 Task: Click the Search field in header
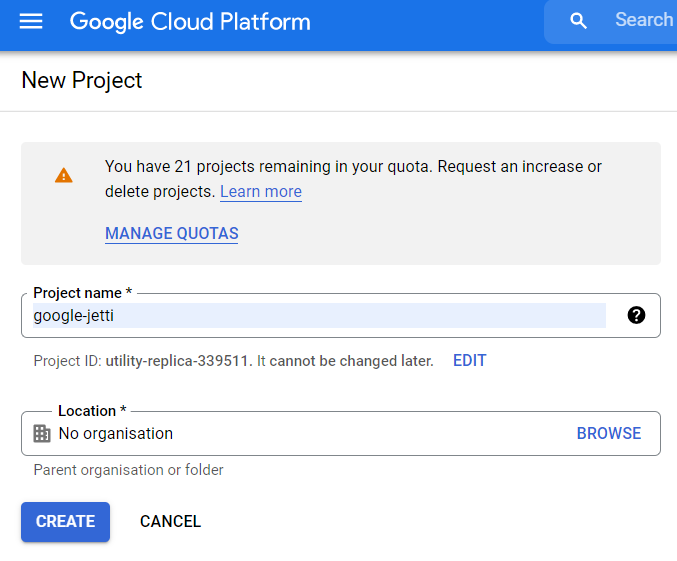(611, 21)
